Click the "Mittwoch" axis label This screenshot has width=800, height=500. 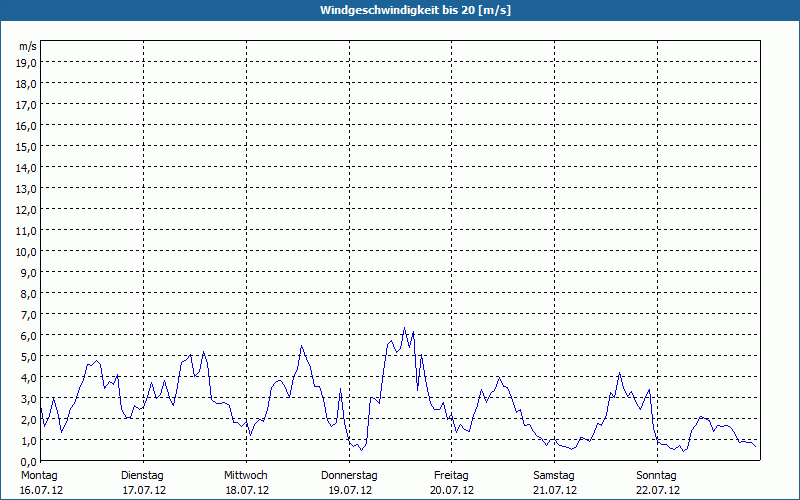pyautogui.click(x=246, y=475)
